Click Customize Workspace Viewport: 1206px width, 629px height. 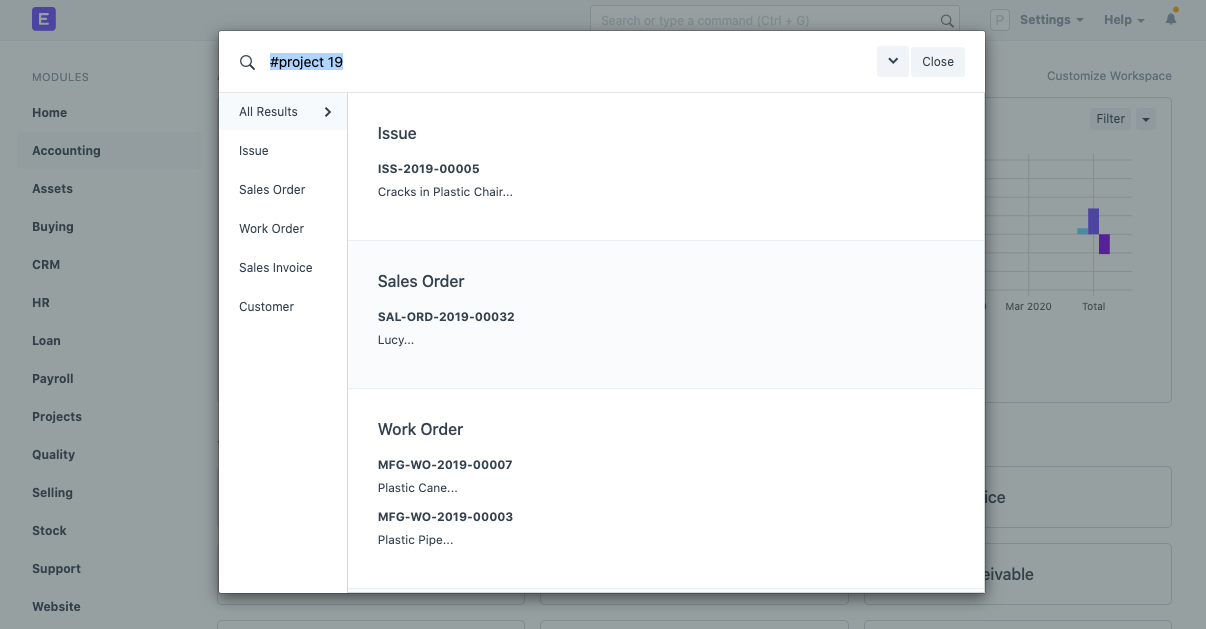(x=1108, y=75)
